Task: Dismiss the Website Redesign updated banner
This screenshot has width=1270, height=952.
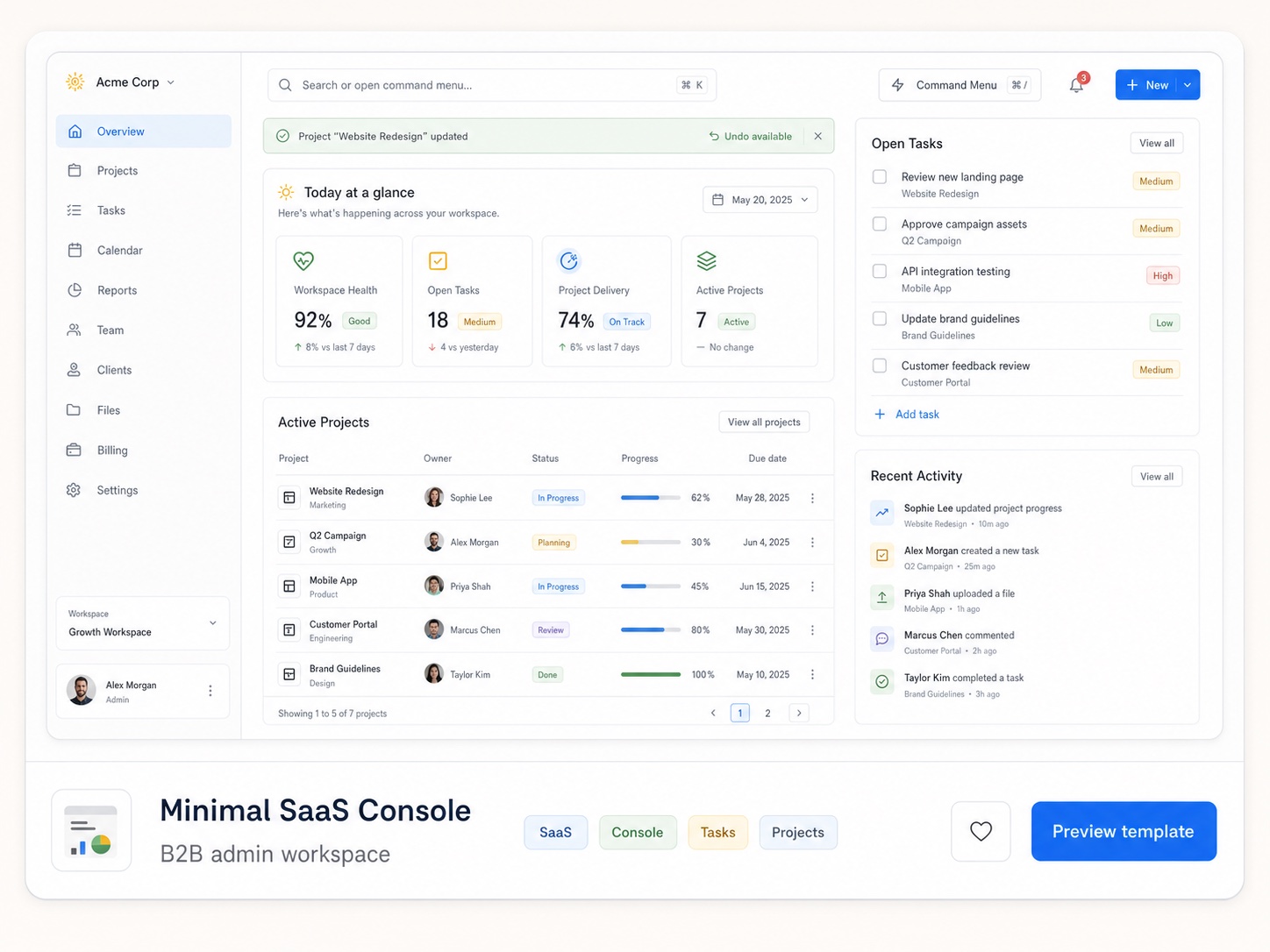Action: click(817, 136)
